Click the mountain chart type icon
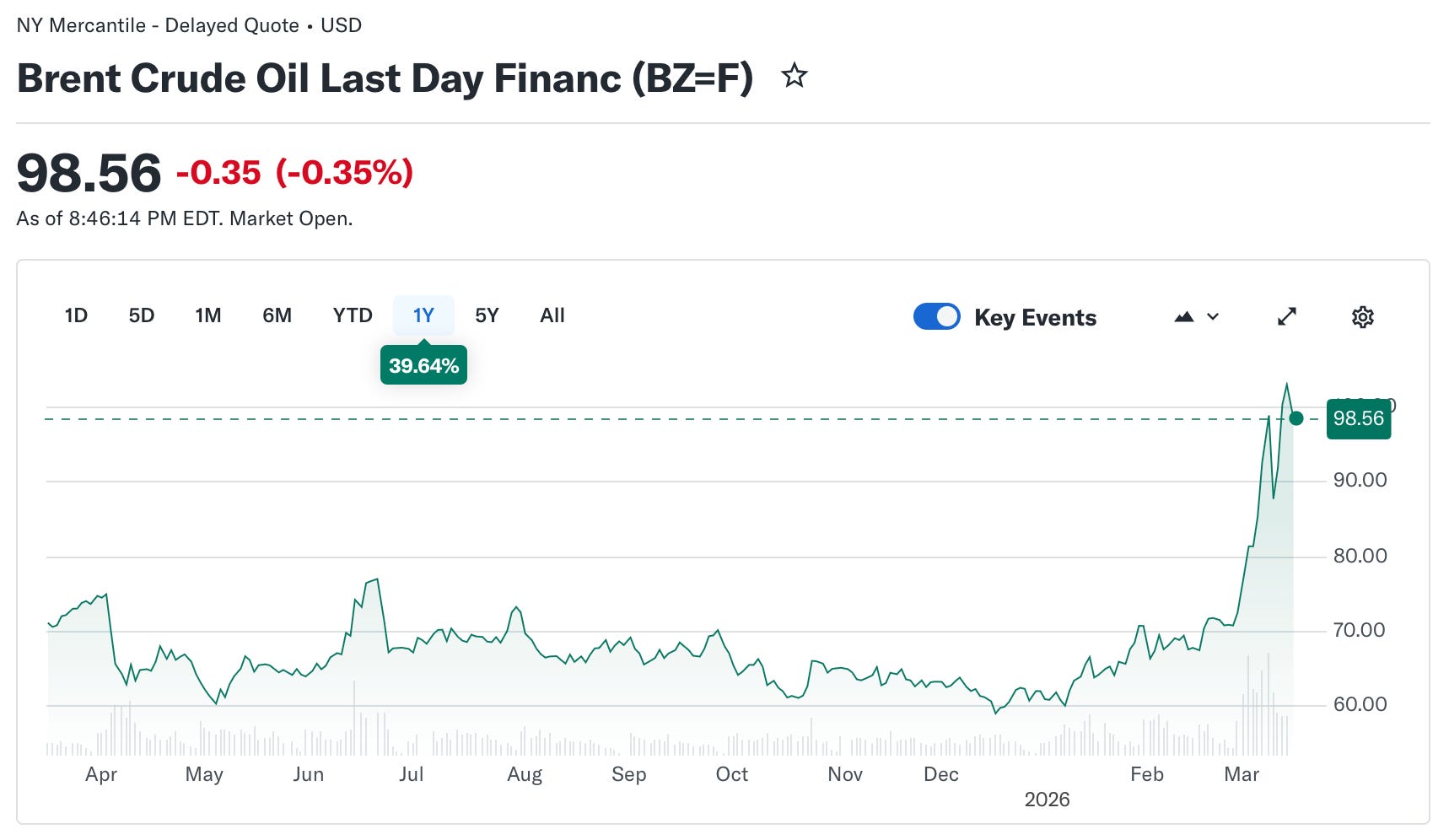The width and height of the screenshot is (1449, 840). pos(1184,317)
